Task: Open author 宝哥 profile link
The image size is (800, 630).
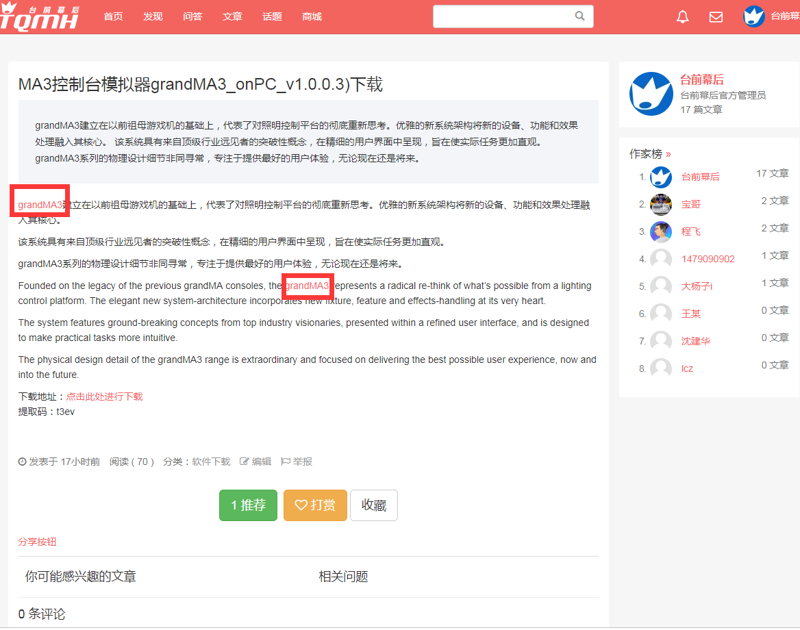Action: 691,204
